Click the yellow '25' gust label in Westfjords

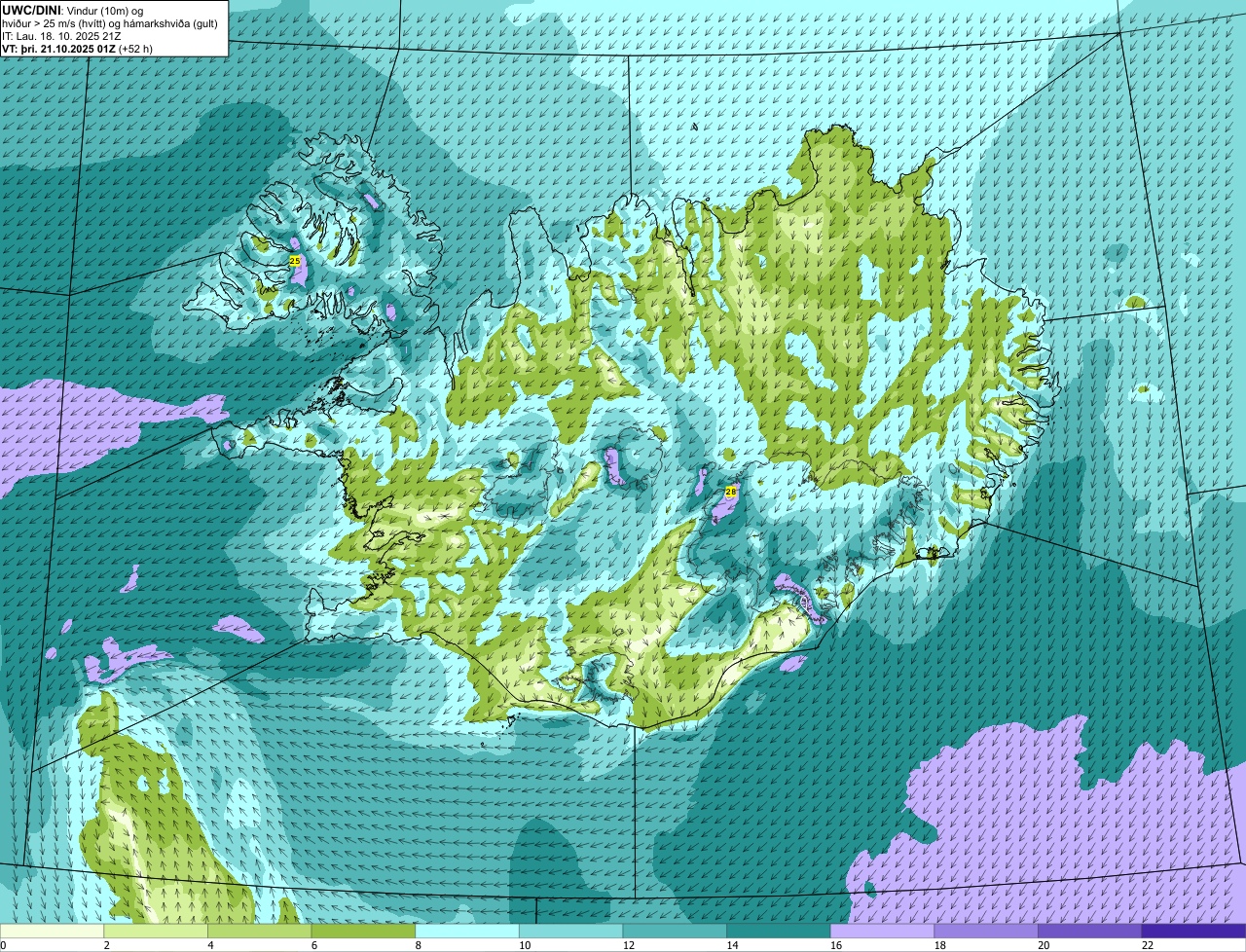[x=295, y=261]
